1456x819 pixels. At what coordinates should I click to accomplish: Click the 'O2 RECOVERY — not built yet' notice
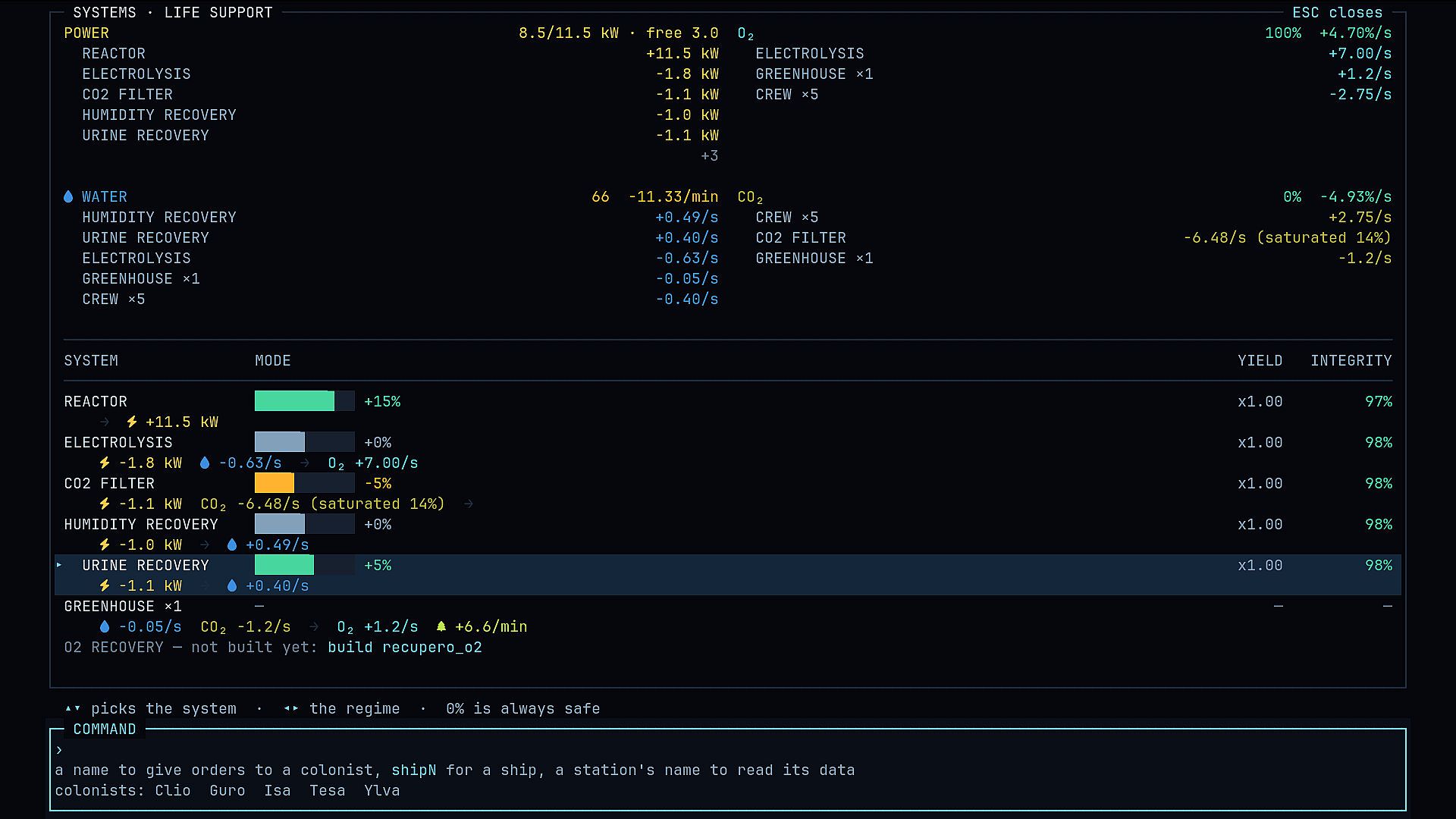[x=191, y=647]
